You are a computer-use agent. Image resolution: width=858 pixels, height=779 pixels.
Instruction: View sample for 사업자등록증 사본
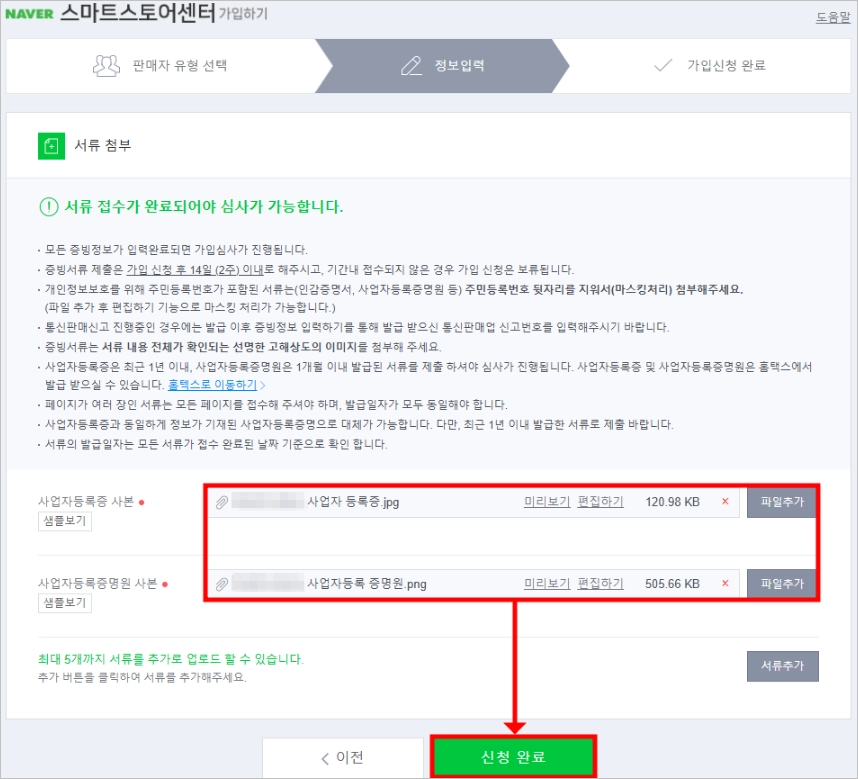(x=65, y=521)
